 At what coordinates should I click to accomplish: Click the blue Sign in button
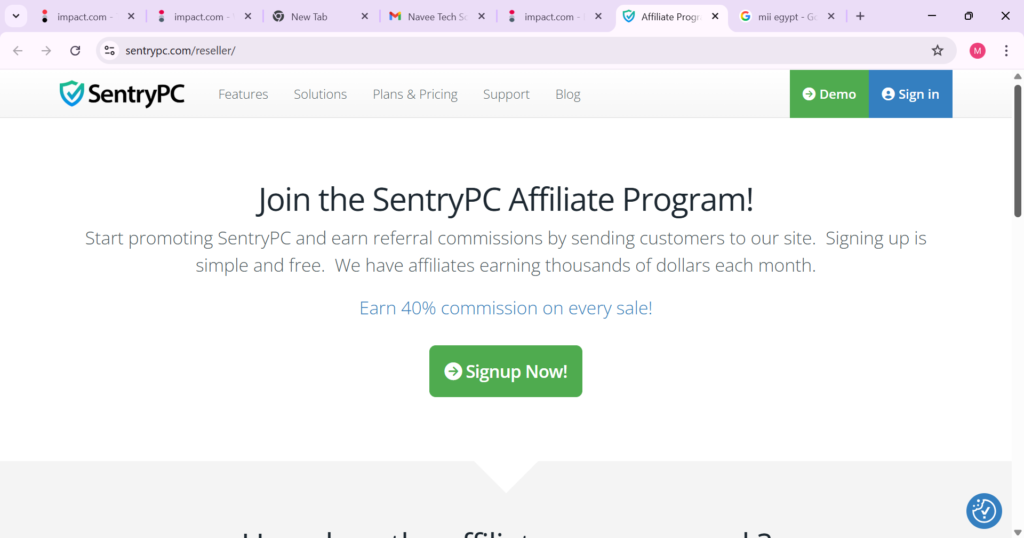click(x=910, y=94)
